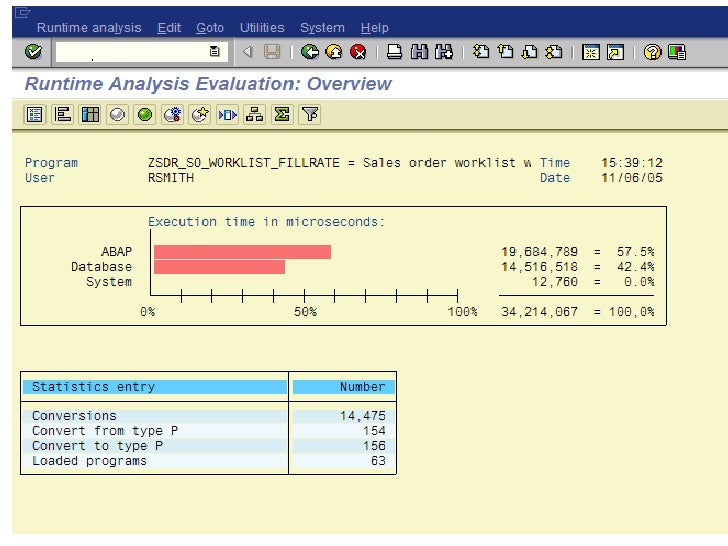
Task: Click the Database time value 14,516,518
Action: [540, 267]
